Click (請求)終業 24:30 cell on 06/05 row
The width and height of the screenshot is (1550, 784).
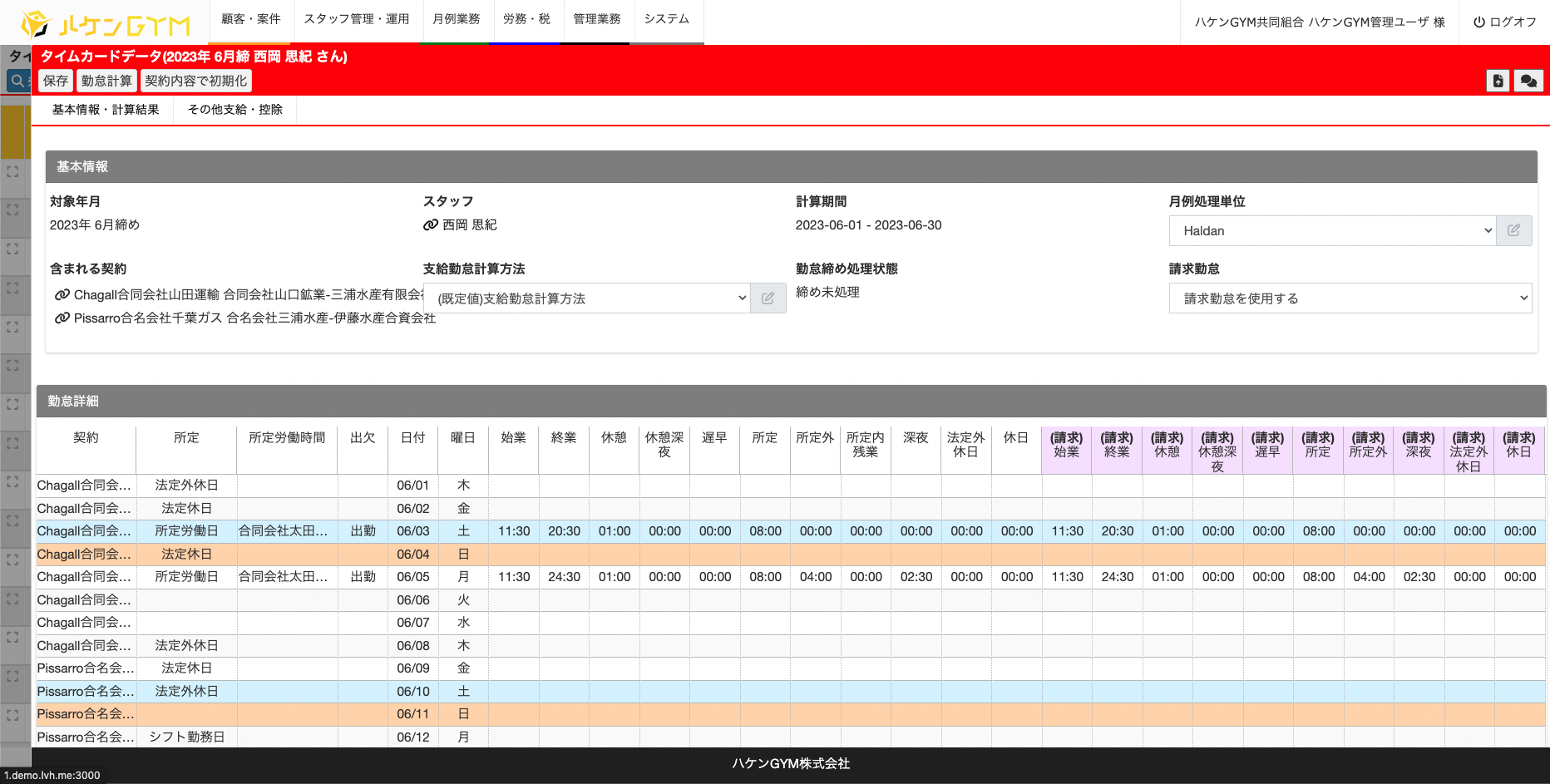pos(1117,577)
